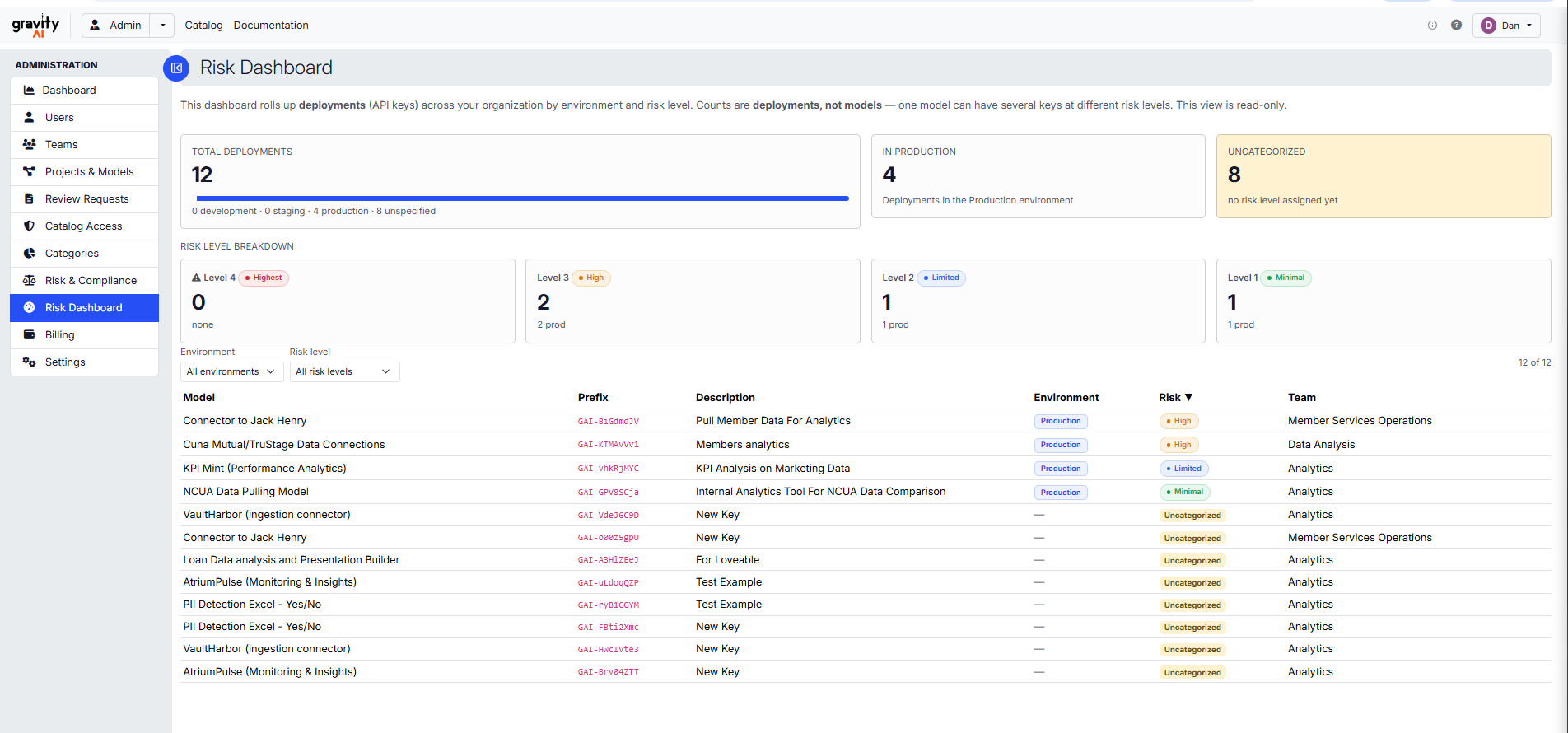Click prefix GAI-Brv04ZTT
1568x733 pixels.
pyautogui.click(x=608, y=672)
